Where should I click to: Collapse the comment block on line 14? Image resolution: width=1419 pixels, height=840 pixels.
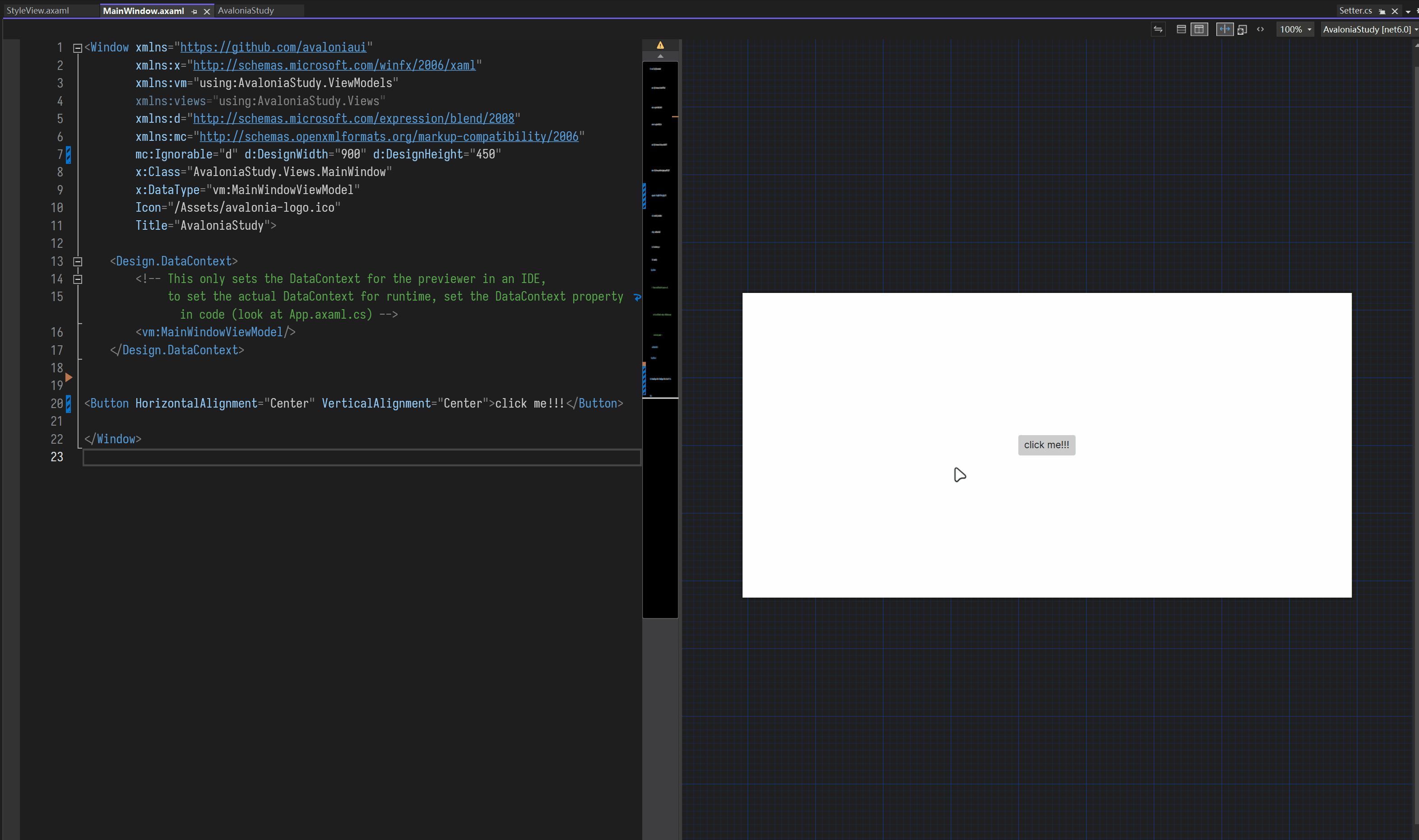point(78,279)
